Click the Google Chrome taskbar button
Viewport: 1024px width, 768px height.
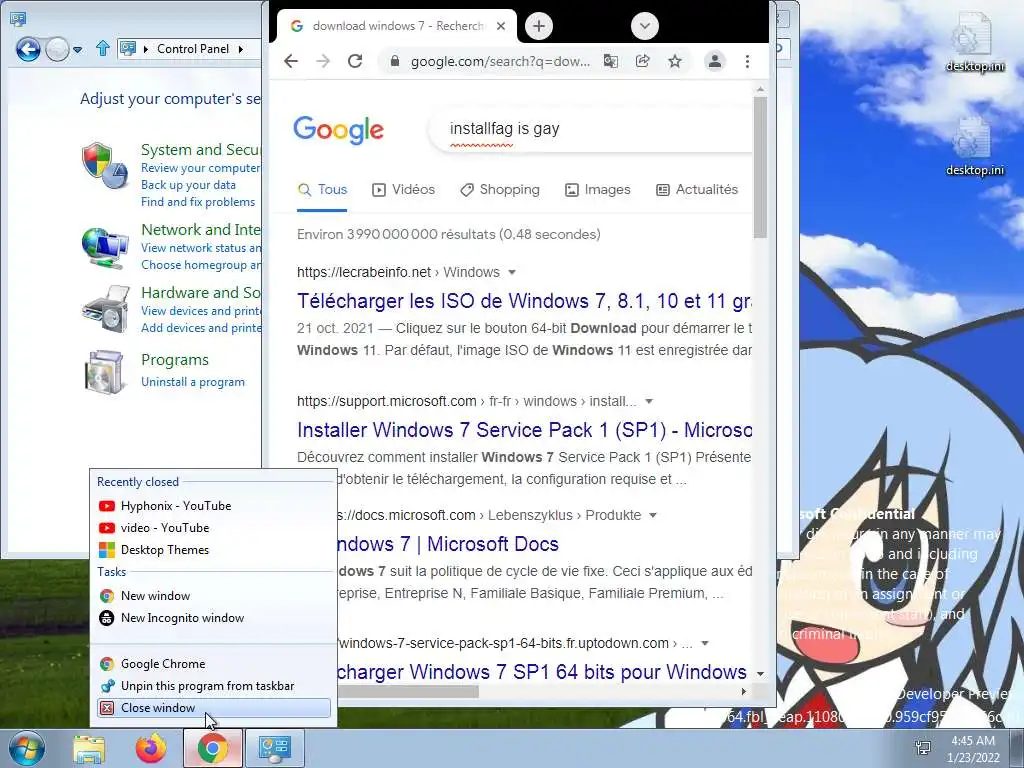coord(213,748)
